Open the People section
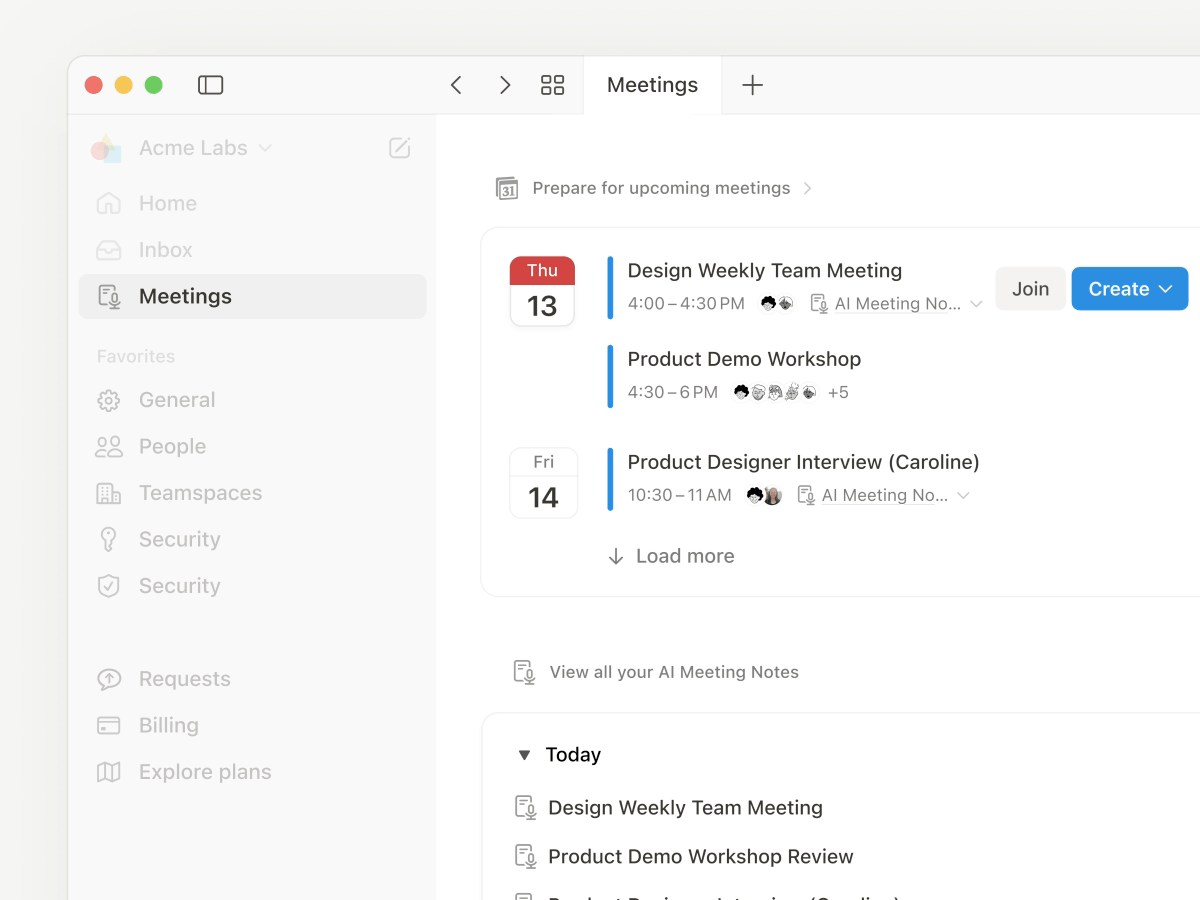The height and width of the screenshot is (900, 1200). coord(172,446)
